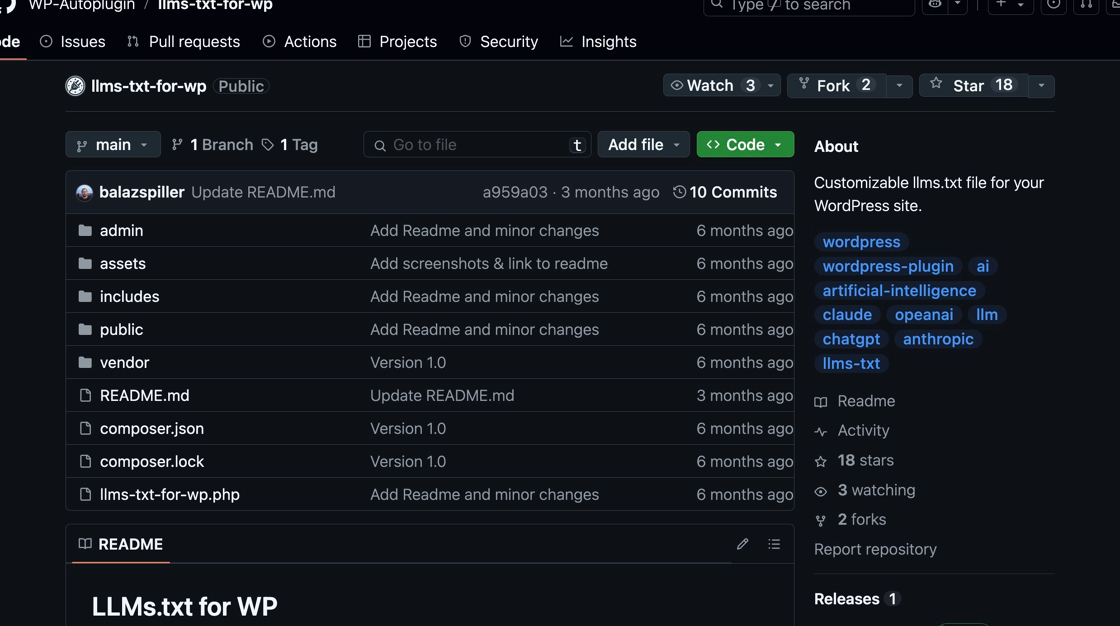Viewport: 1120px width, 626px height.
Task: Click the top search bar
Action: (809, 6)
